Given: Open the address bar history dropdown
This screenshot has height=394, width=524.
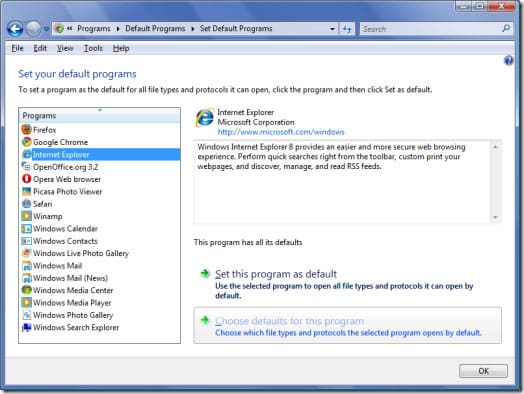Looking at the screenshot, I should click(x=332, y=29).
